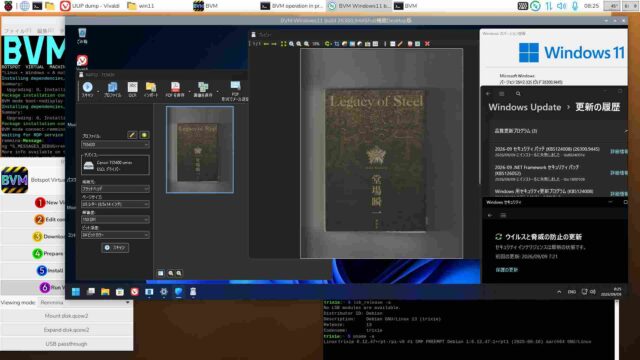Click Mount disk.qcow2 button

(x=67, y=316)
